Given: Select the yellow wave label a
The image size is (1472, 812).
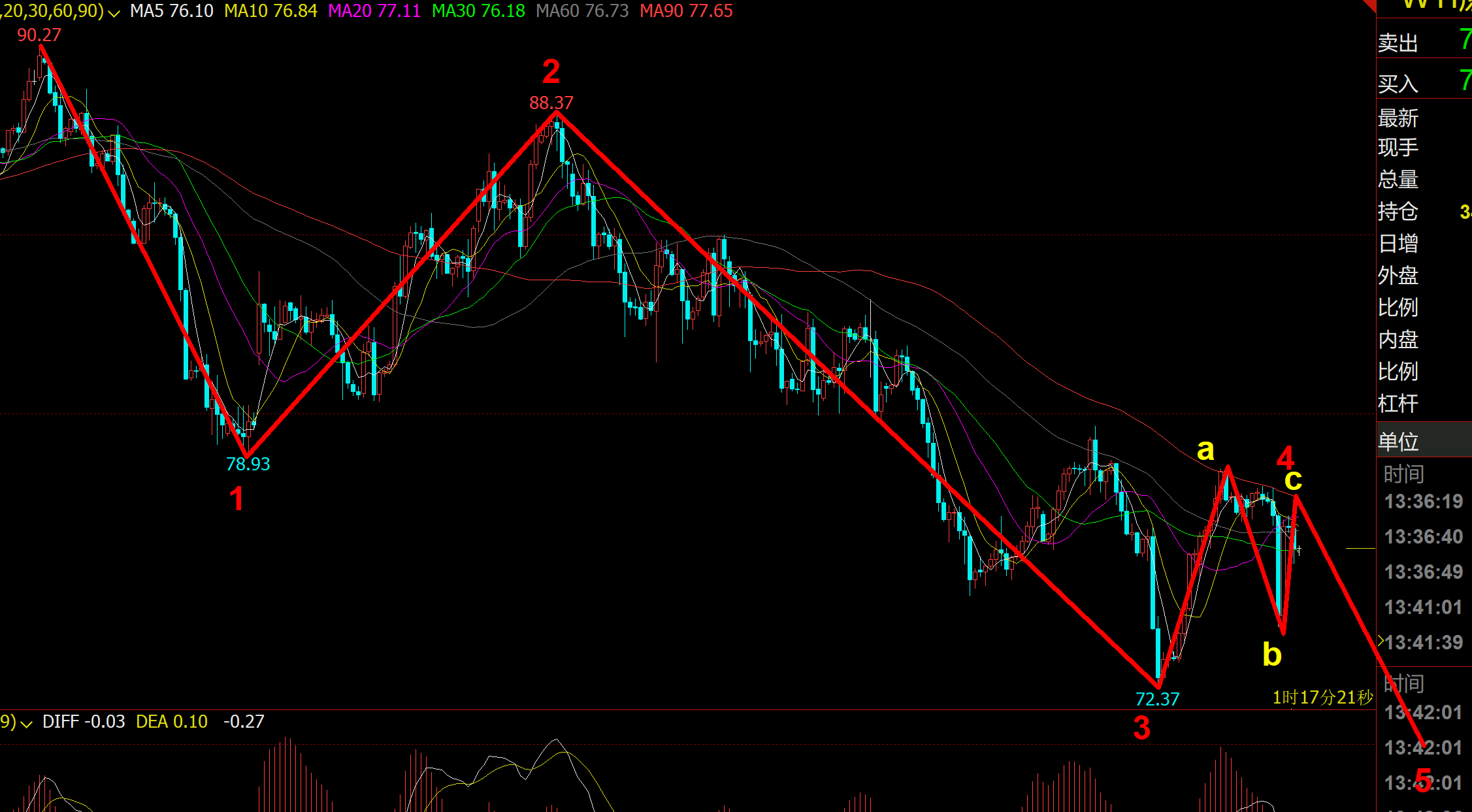Looking at the screenshot, I should [1205, 449].
